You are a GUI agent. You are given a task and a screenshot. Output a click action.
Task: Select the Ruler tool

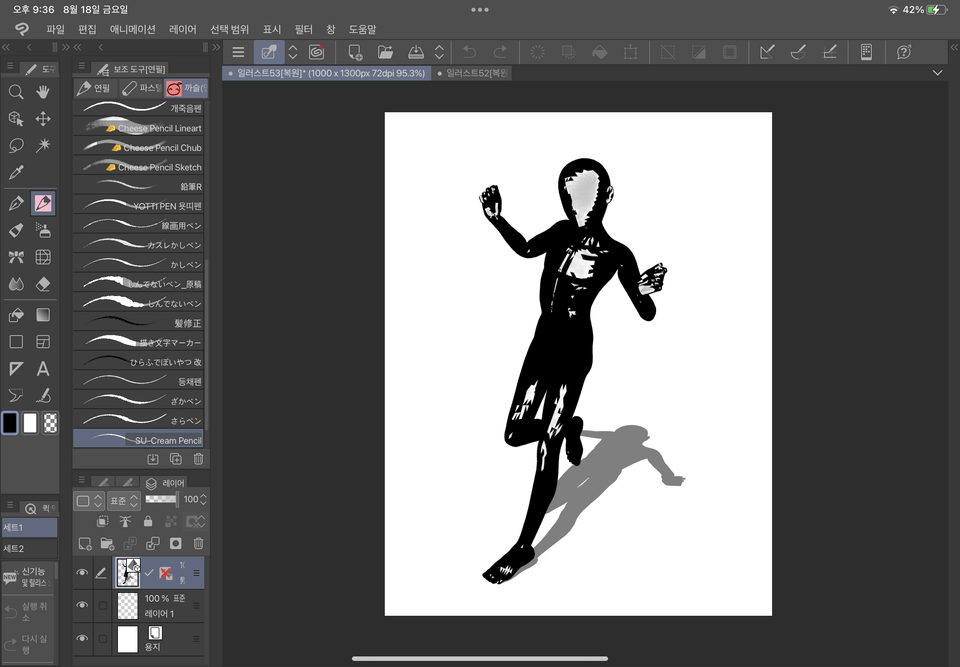16,369
